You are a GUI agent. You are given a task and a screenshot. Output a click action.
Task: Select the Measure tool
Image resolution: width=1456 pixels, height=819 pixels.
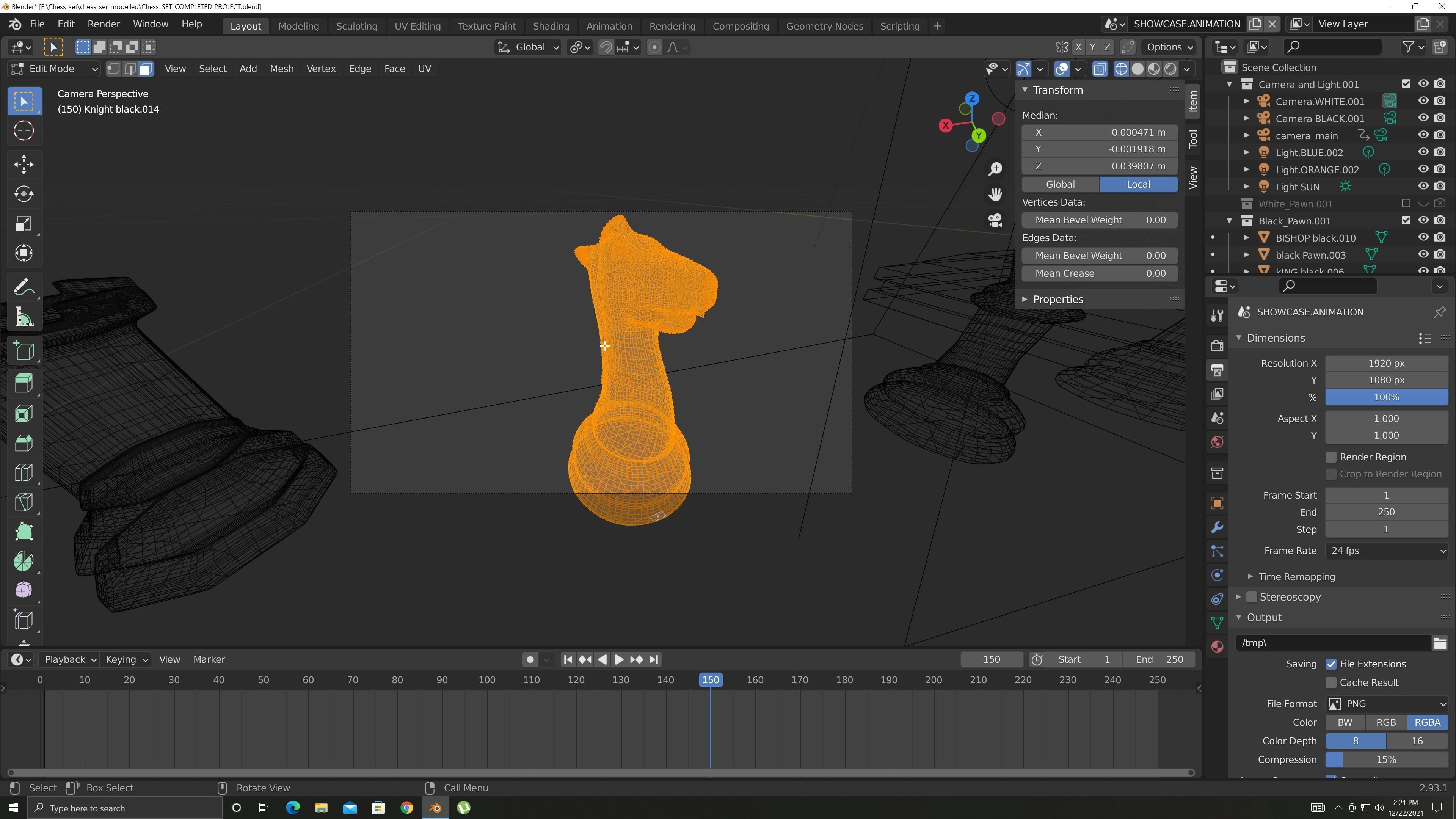point(24,317)
